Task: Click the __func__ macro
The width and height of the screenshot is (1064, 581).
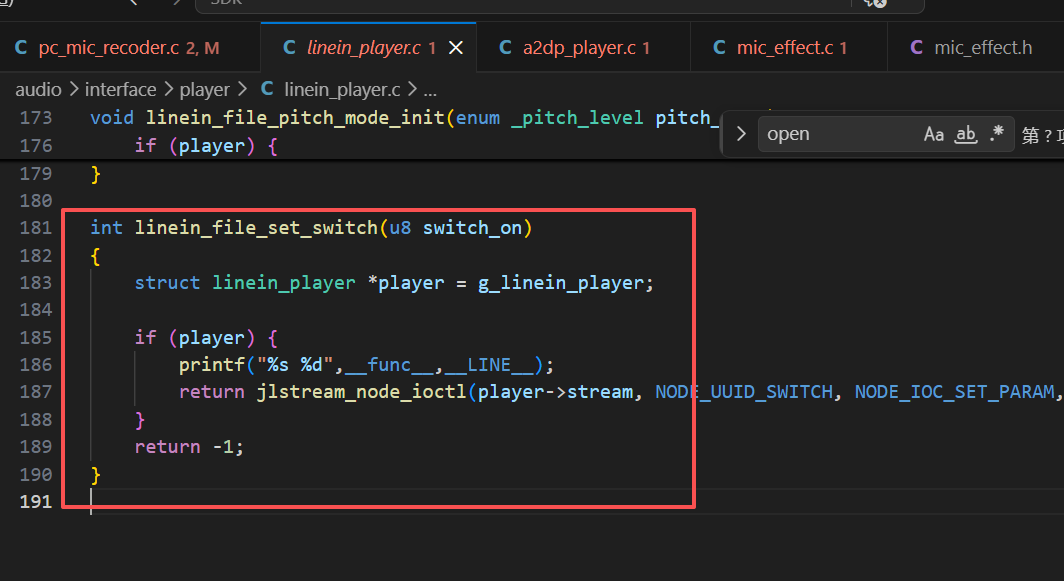Action: coord(389,365)
